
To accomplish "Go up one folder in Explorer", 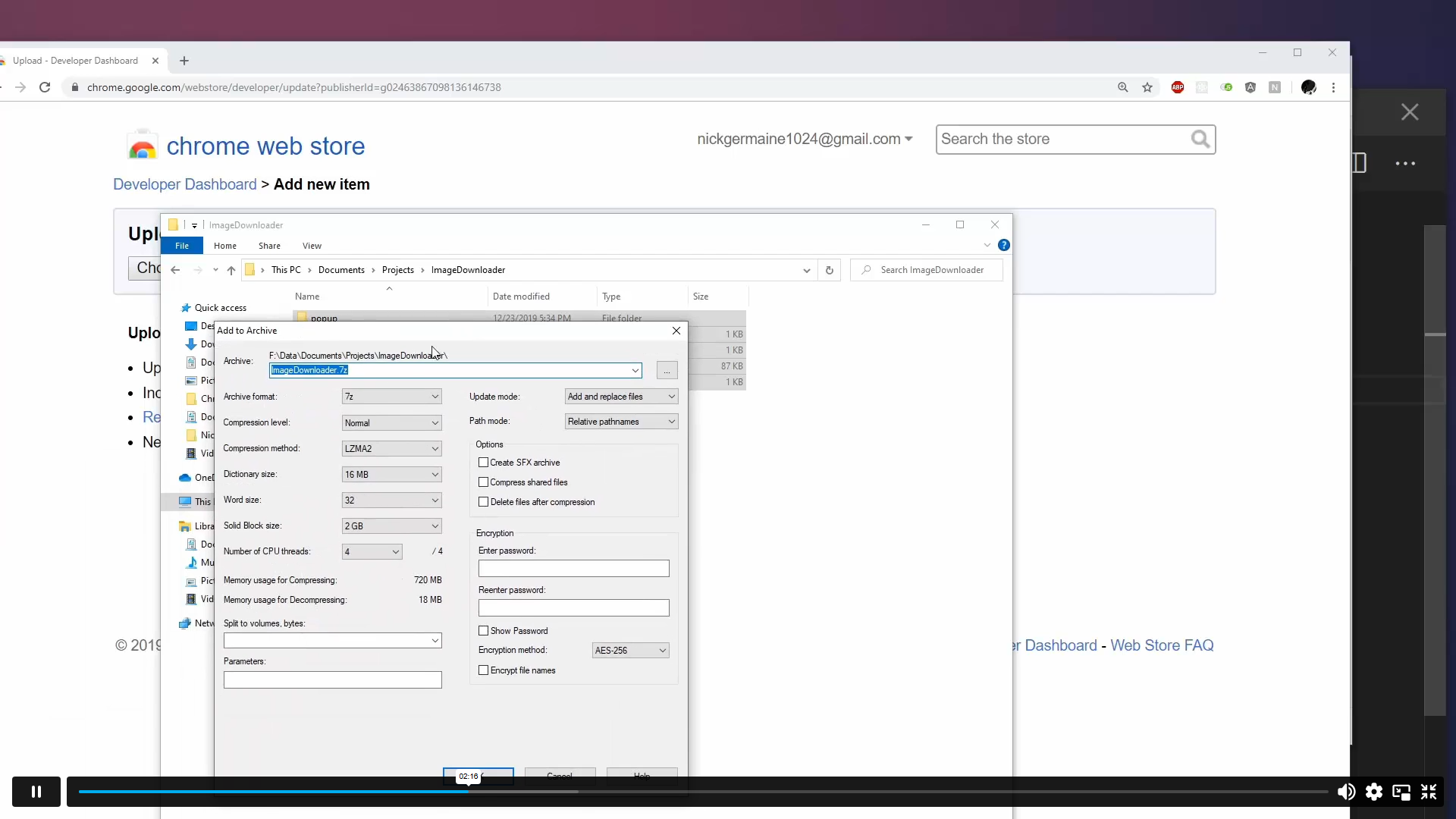I will coord(231,270).
